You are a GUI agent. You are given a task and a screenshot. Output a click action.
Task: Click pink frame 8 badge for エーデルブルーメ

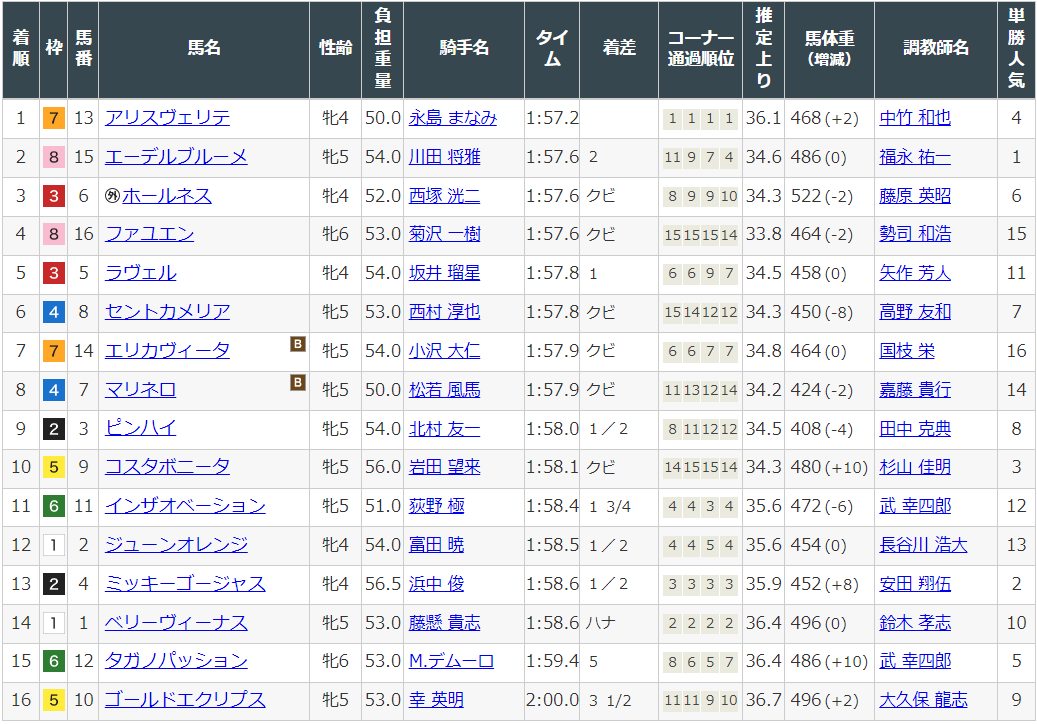(x=54, y=157)
